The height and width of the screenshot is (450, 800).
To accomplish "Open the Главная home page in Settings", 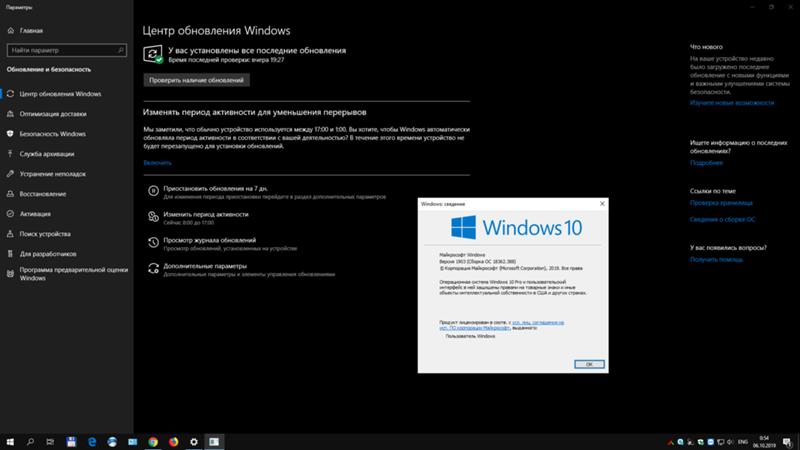I will pos(31,31).
